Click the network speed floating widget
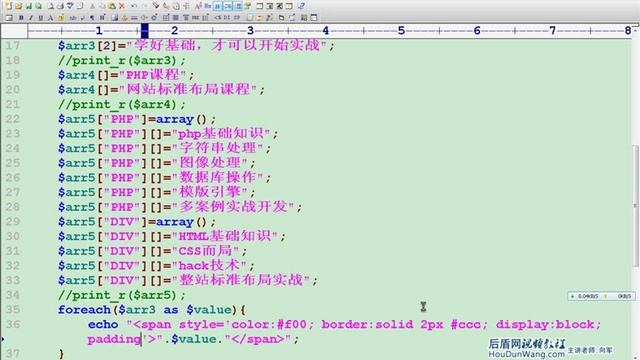640x360 pixels. point(601,296)
